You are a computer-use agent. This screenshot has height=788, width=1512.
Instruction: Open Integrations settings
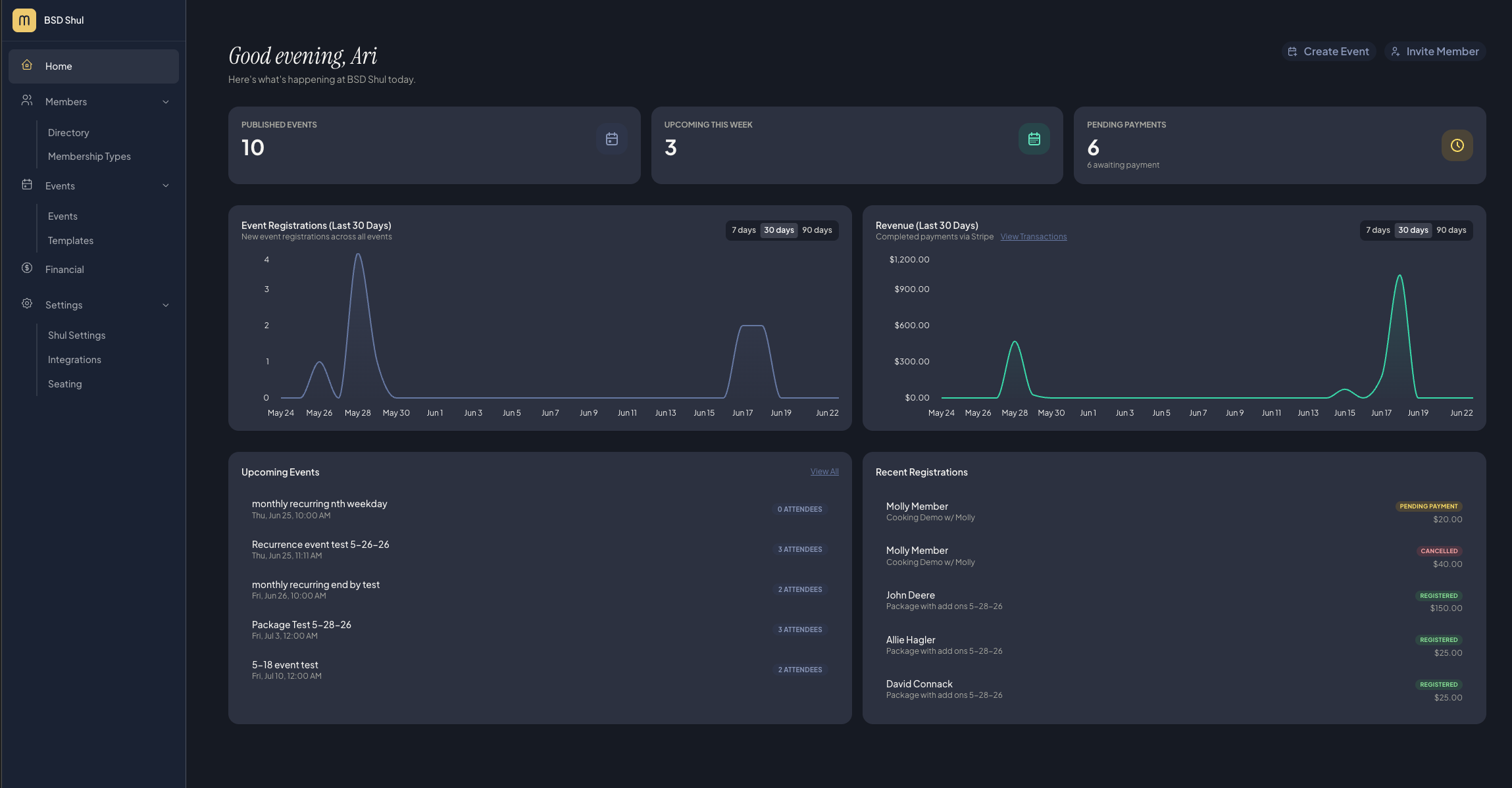(74, 360)
